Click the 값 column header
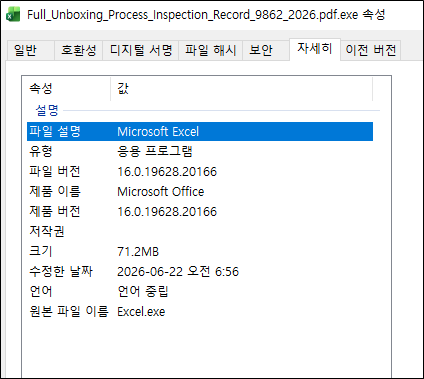 tap(241, 89)
